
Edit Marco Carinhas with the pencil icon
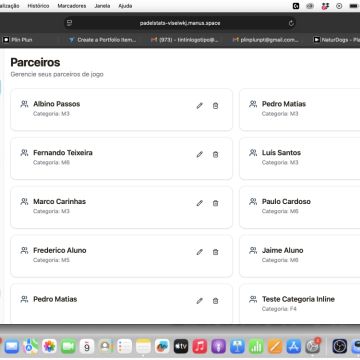[x=200, y=203]
